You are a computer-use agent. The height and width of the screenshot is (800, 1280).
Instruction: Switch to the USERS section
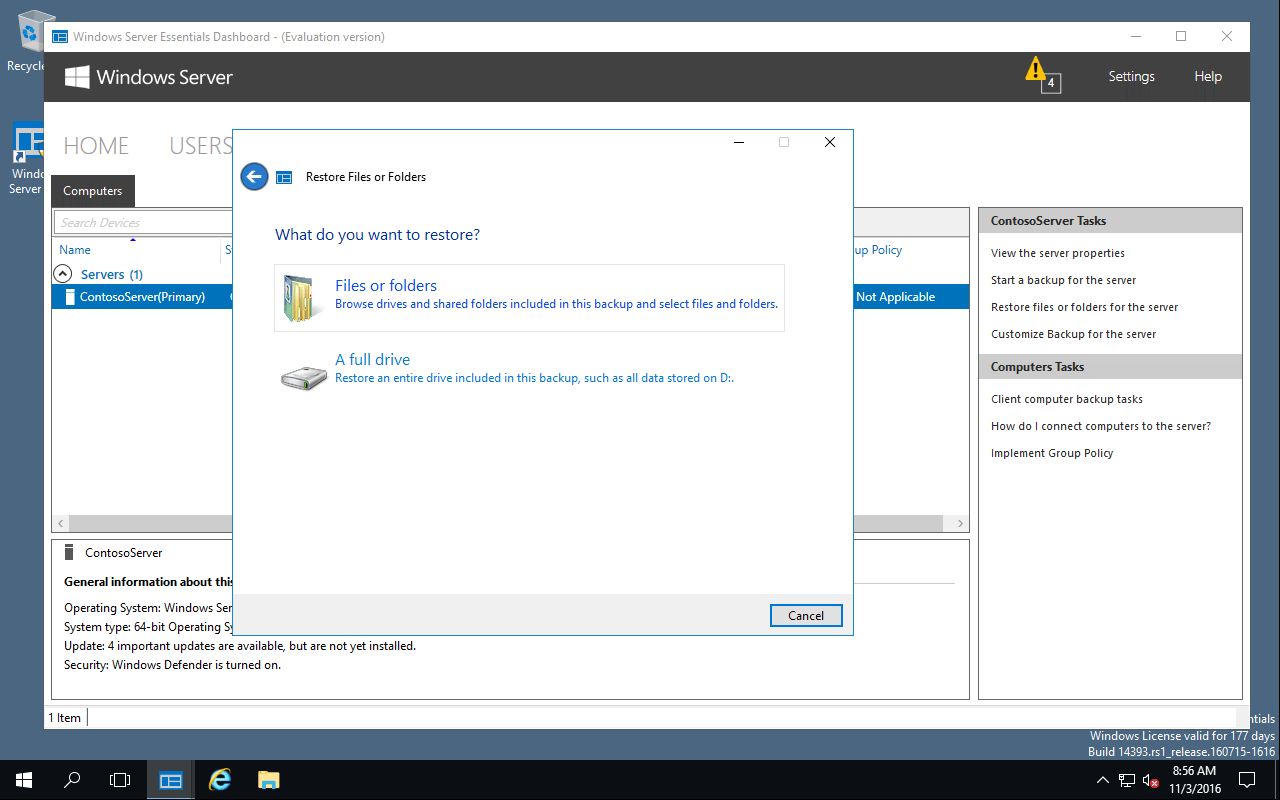tap(200, 146)
